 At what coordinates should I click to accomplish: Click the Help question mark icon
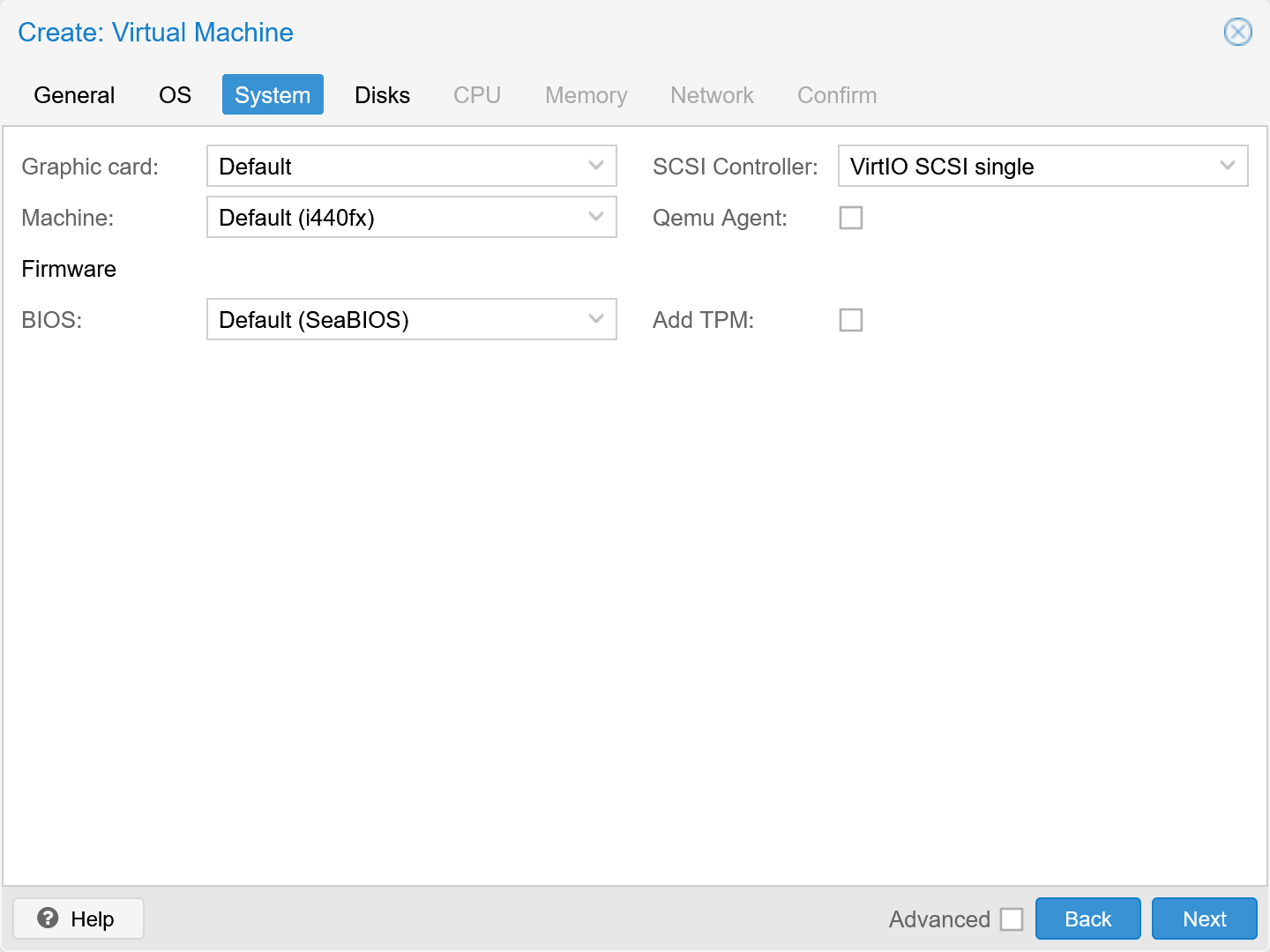pyautogui.click(x=49, y=919)
